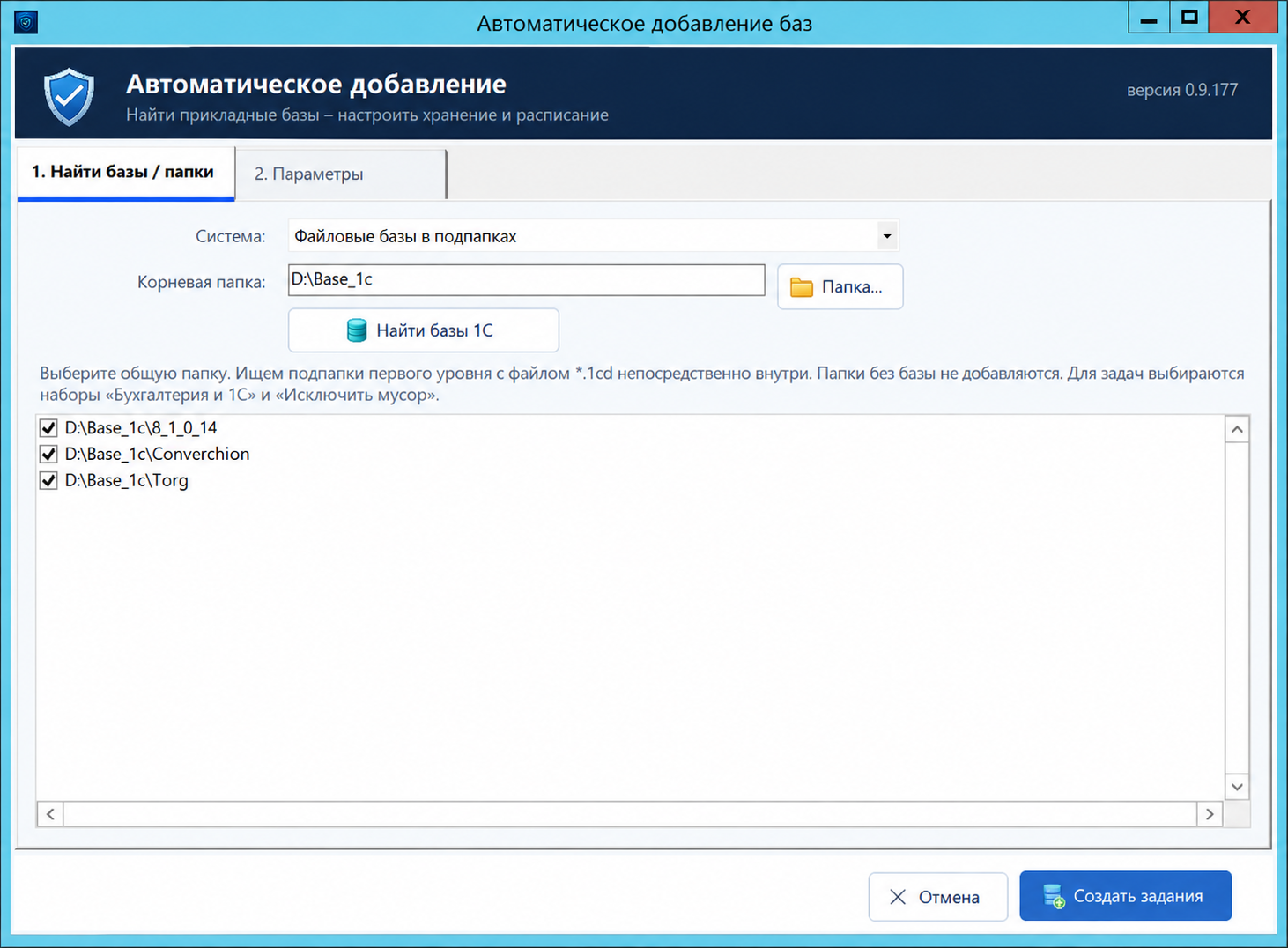Maximize the Автоматическое добавление баз window
The image size is (1288, 948).
(x=1189, y=18)
